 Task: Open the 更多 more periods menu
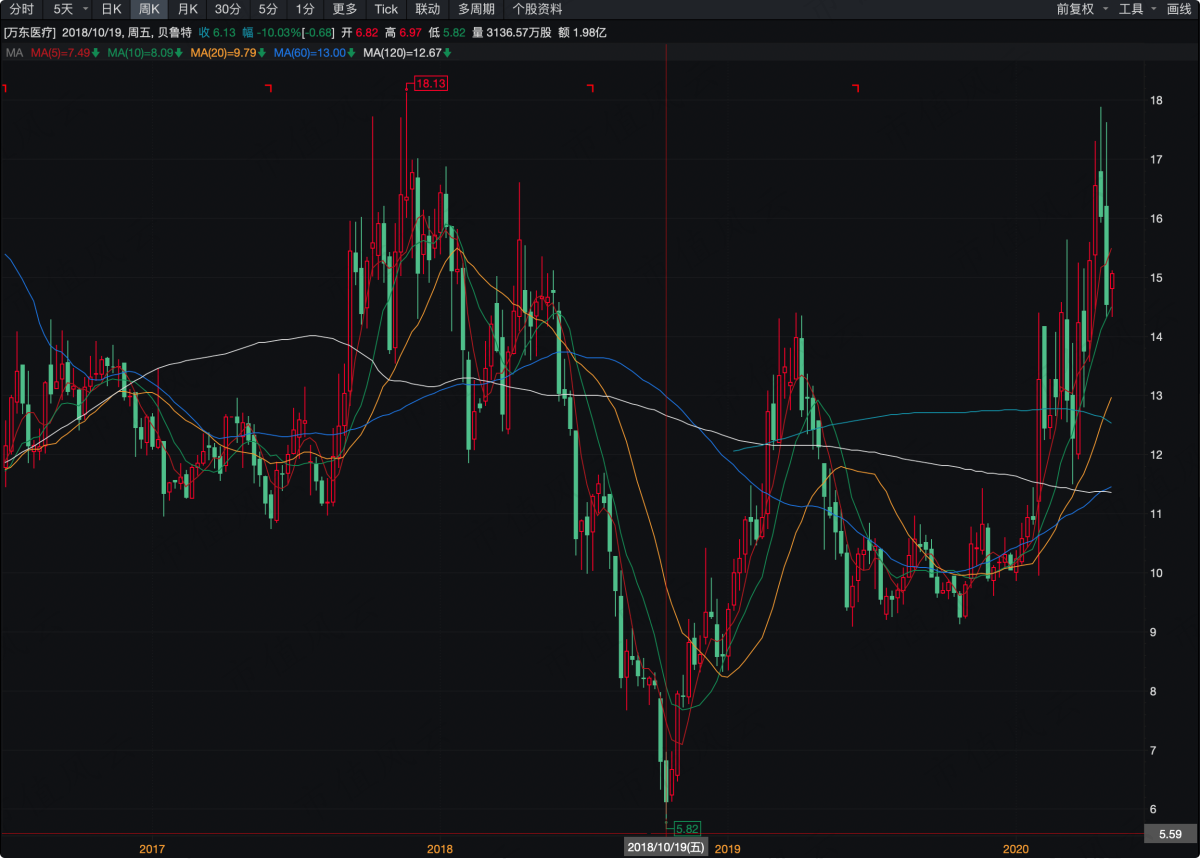pos(345,9)
